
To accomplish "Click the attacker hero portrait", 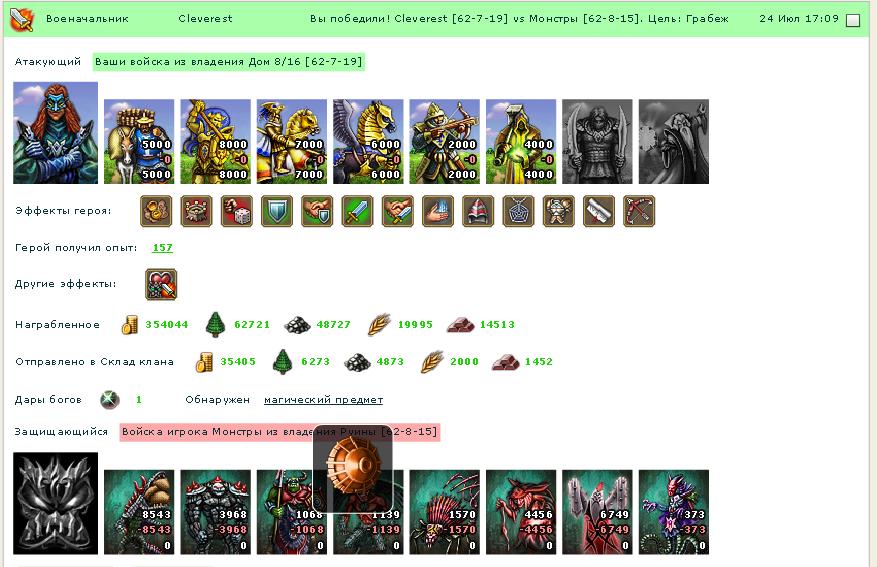I will pos(55,133).
